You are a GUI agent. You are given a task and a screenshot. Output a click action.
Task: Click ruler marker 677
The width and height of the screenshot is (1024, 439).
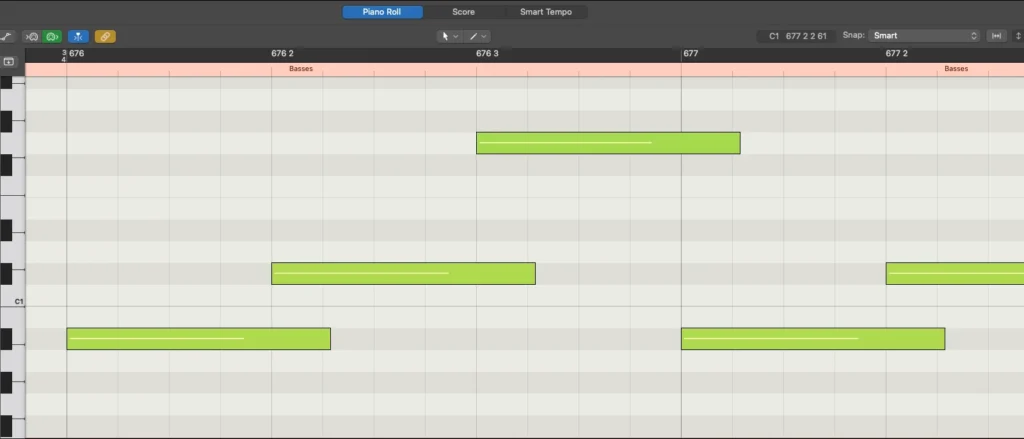[691, 54]
